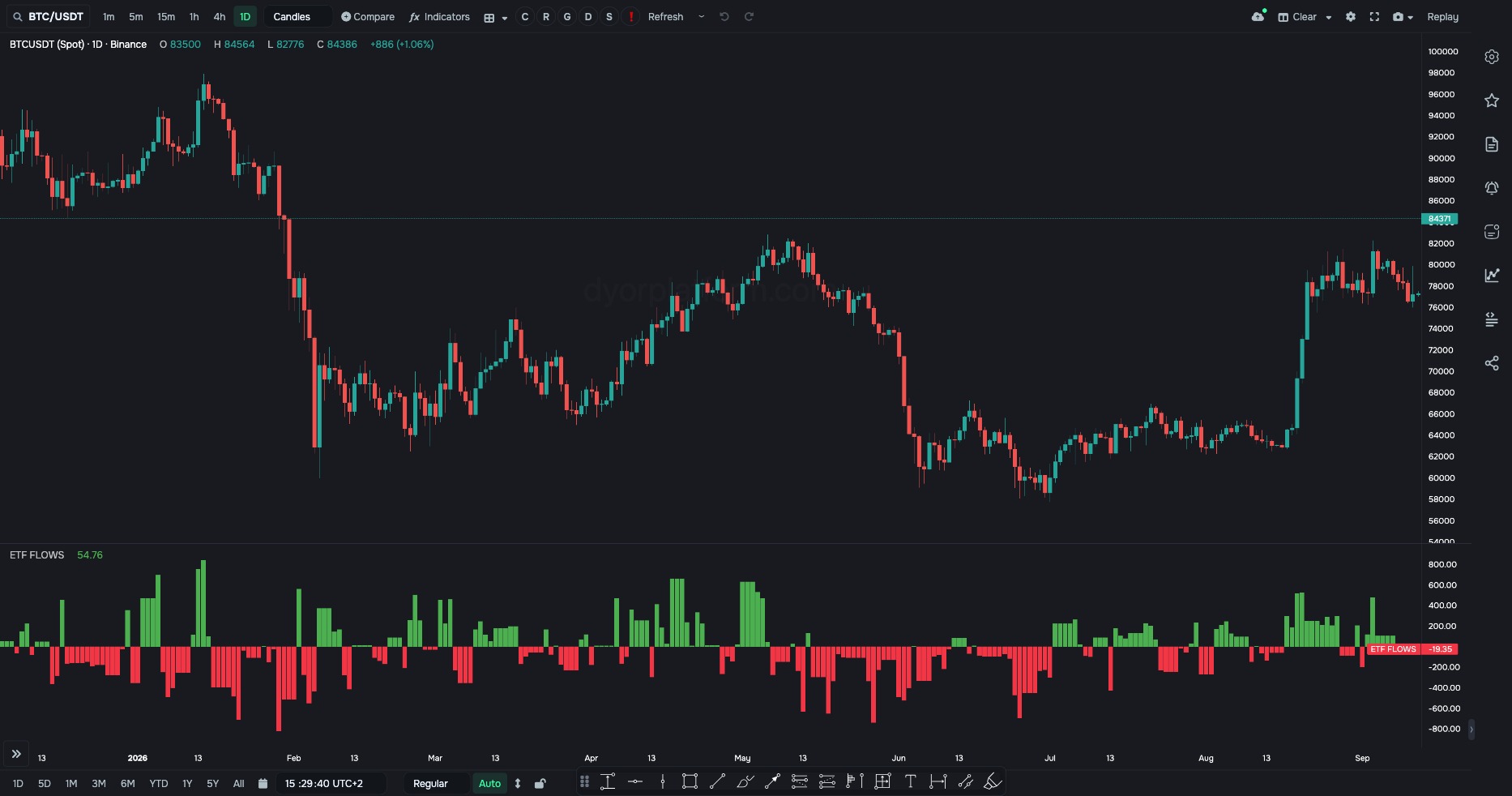
Task: Open chart settings gear in top toolbar
Action: pos(1351,16)
